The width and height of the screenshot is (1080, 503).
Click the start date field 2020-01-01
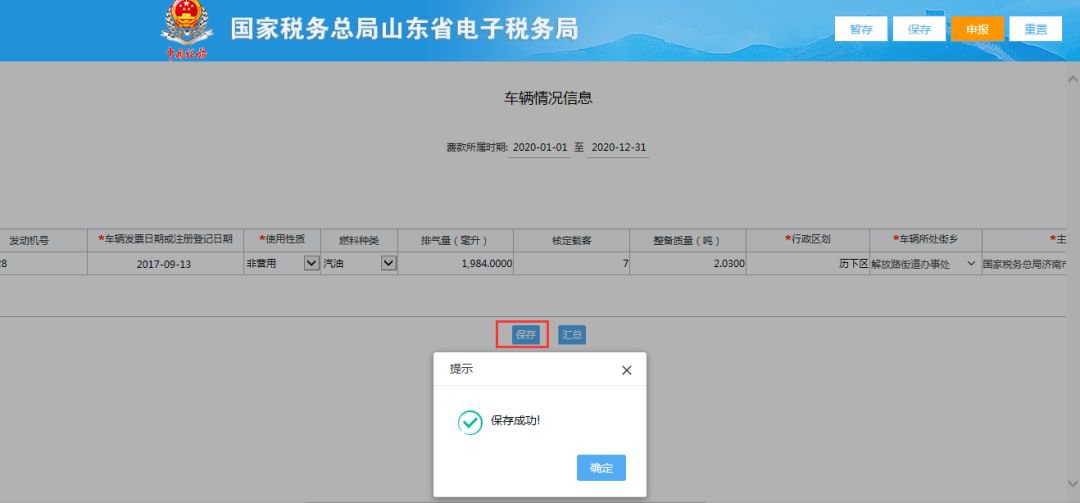tap(539, 148)
